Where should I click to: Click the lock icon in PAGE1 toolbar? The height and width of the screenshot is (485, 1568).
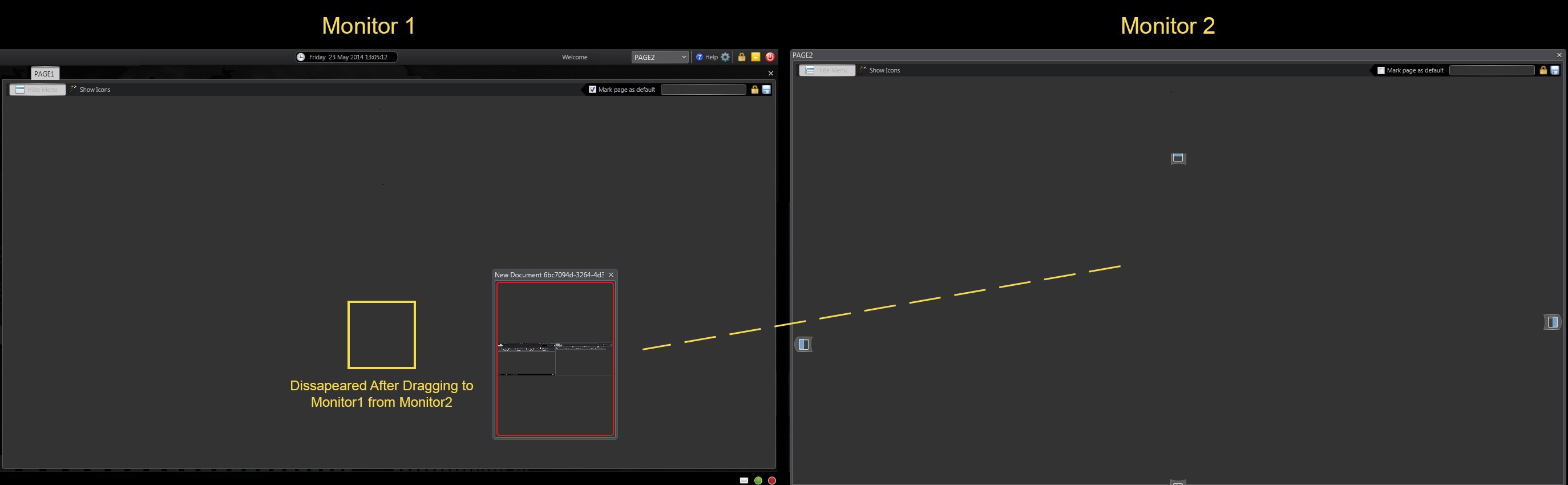click(755, 90)
